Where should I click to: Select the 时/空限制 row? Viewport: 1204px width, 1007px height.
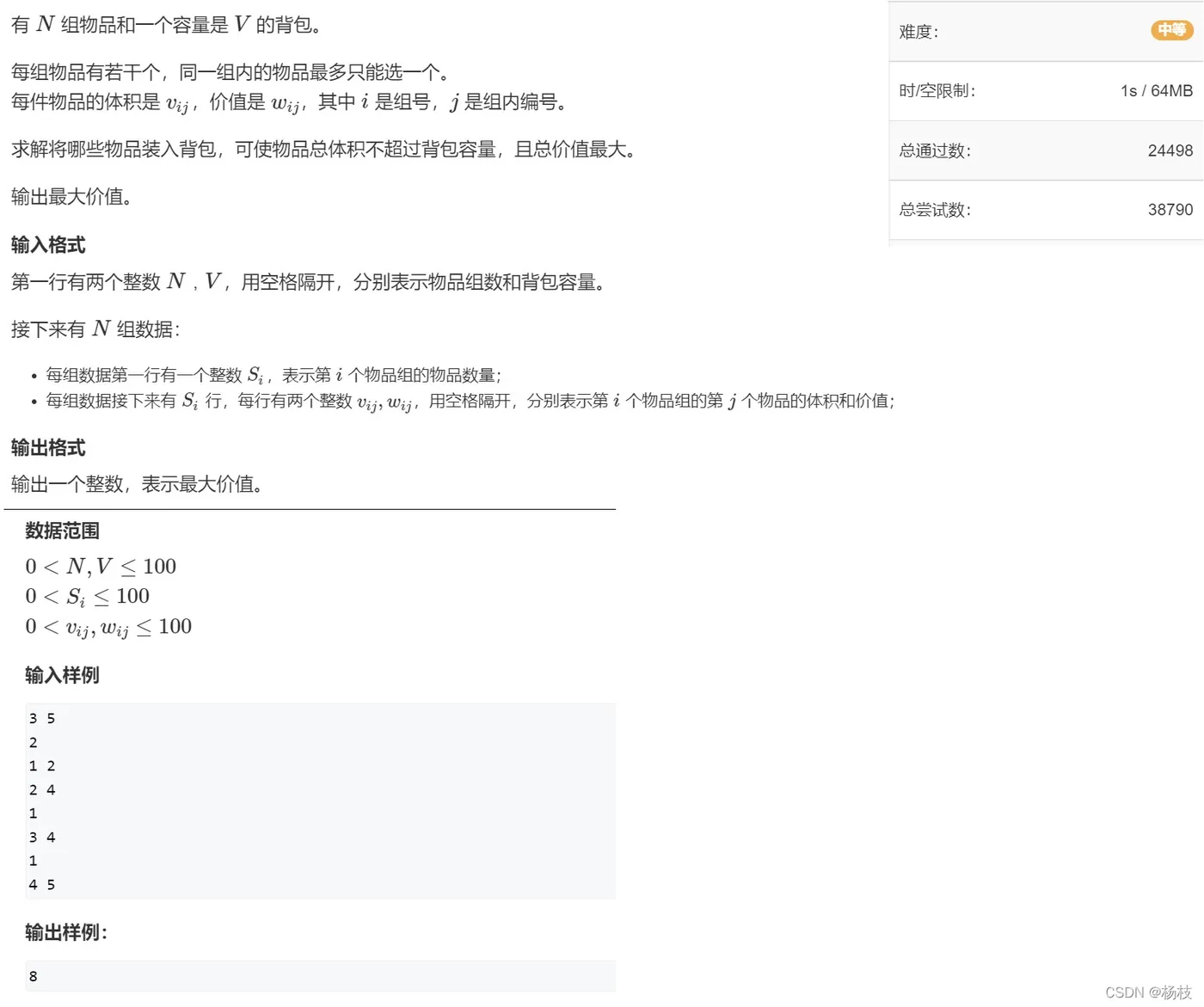pos(936,89)
